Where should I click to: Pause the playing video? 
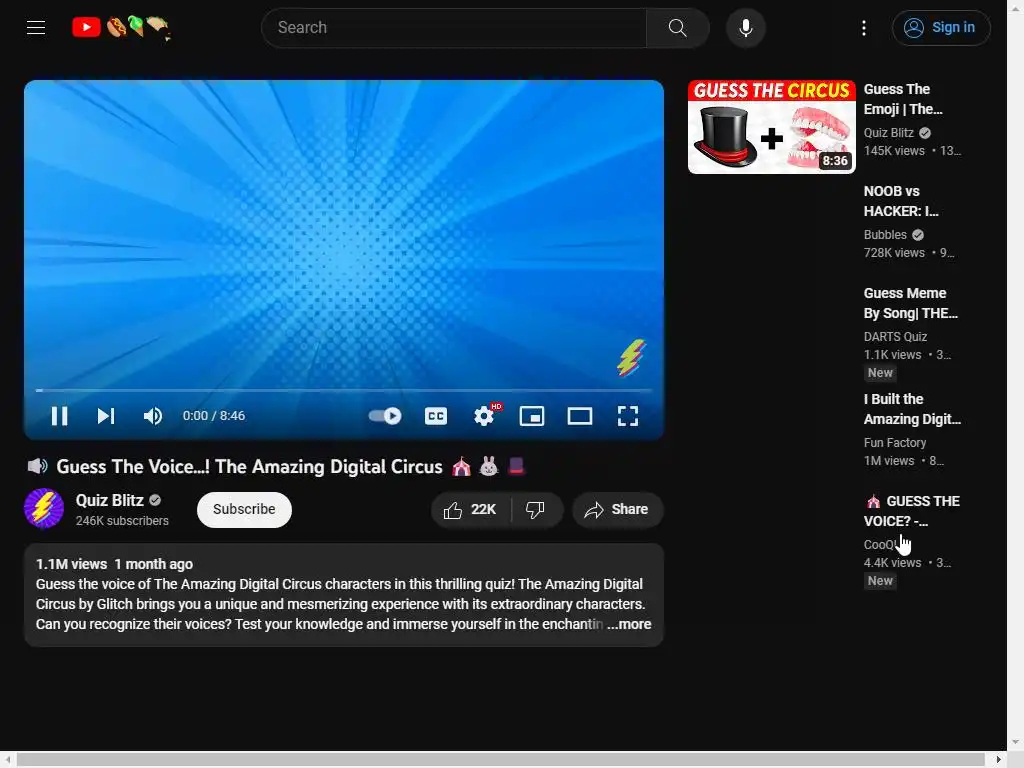[x=59, y=416]
